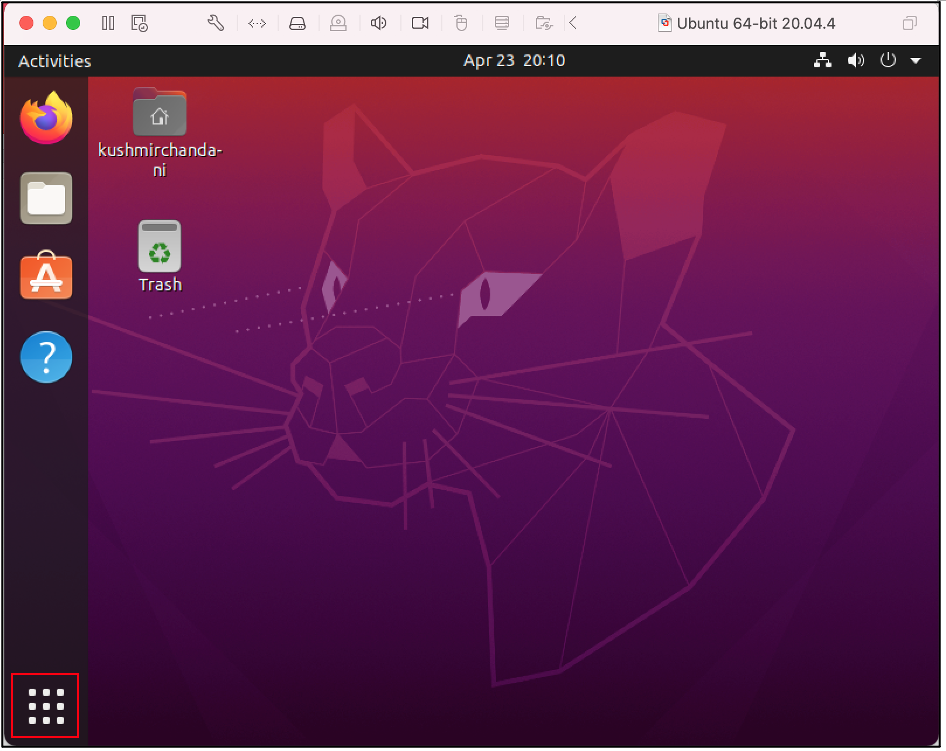Open the Help app from the dock
This screenshot has width=946, height=751.
[45, 357]
